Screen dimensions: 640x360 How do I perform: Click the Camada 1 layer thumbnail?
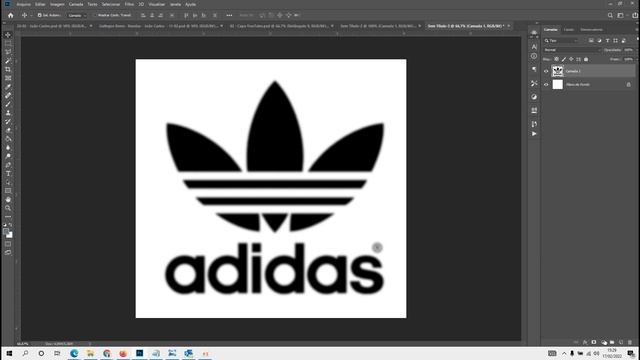coord(558,71)
